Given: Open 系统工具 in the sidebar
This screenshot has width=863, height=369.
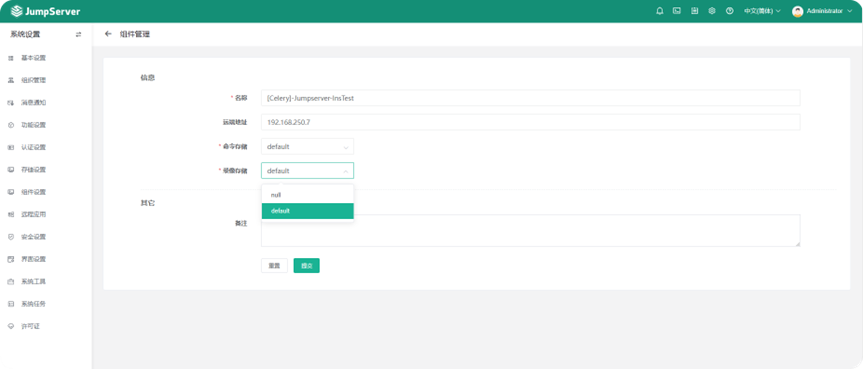Looking at the screenshot, I should point(33,281).
